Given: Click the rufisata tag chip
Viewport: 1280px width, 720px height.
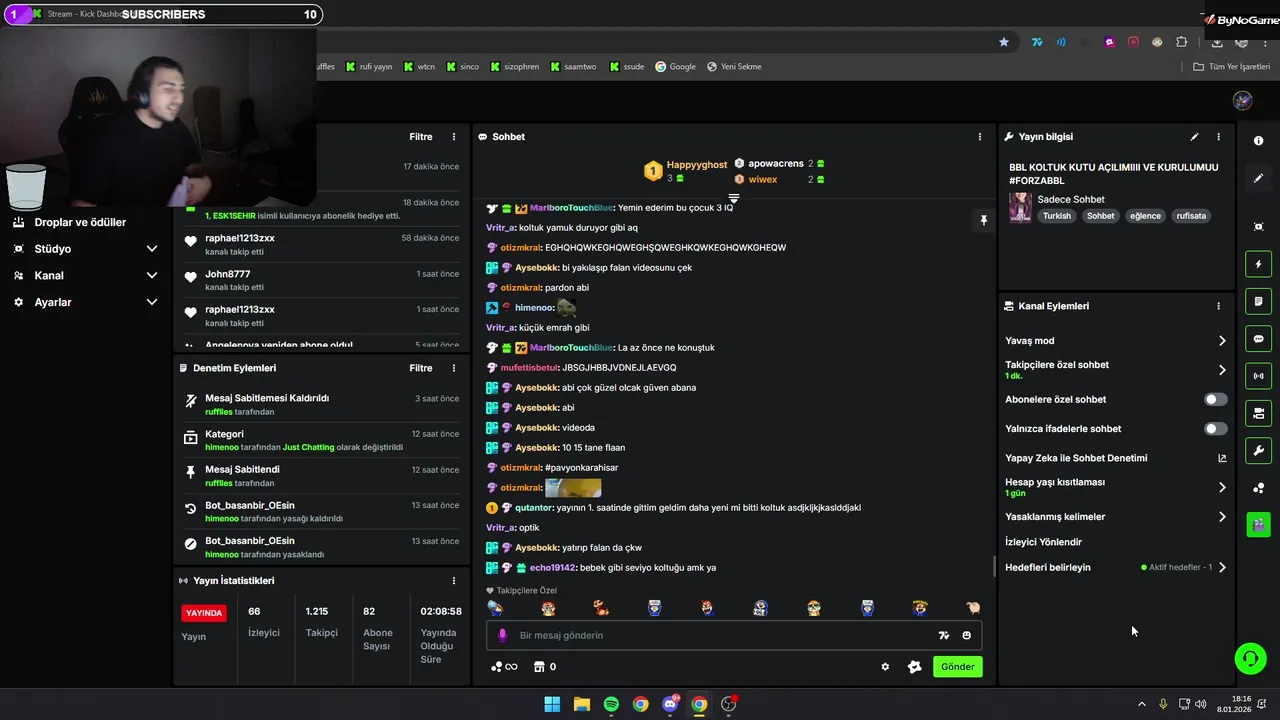Looking at the screenshot, I should pos(1190,216).
